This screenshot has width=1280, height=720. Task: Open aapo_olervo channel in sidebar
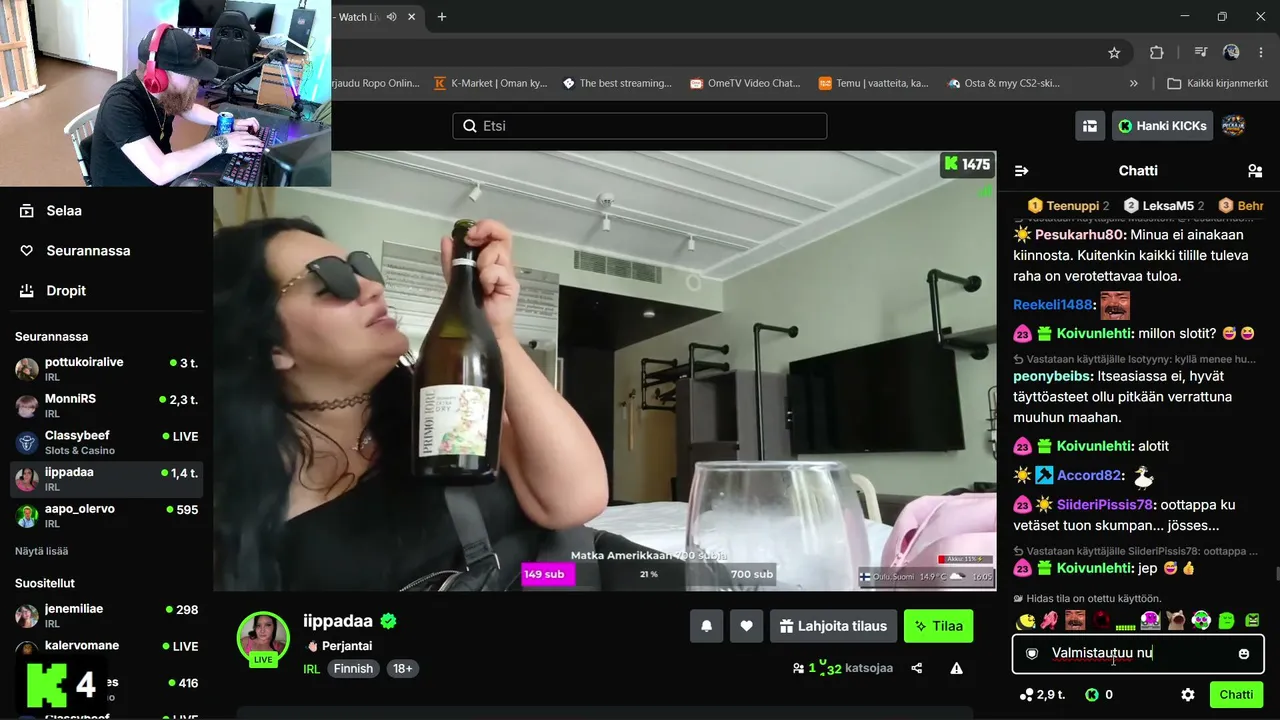[106, 516]
